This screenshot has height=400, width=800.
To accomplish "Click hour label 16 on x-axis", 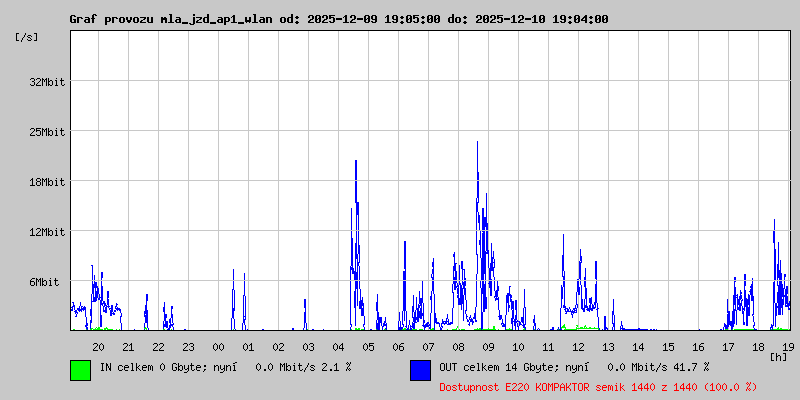I will (x=698, y=347).
